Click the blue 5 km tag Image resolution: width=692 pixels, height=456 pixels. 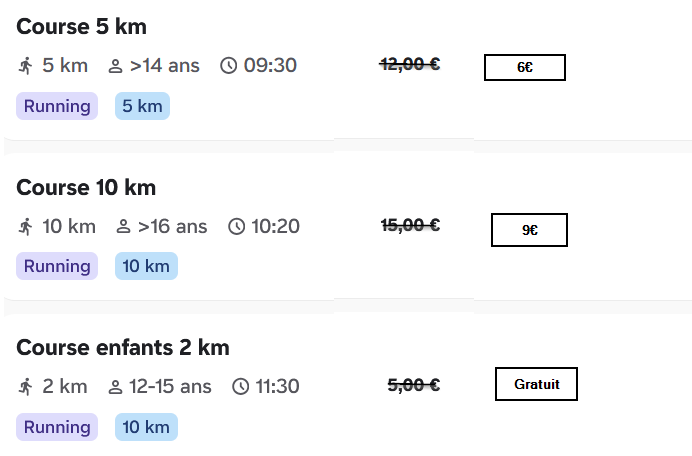(x=143, y=106)
